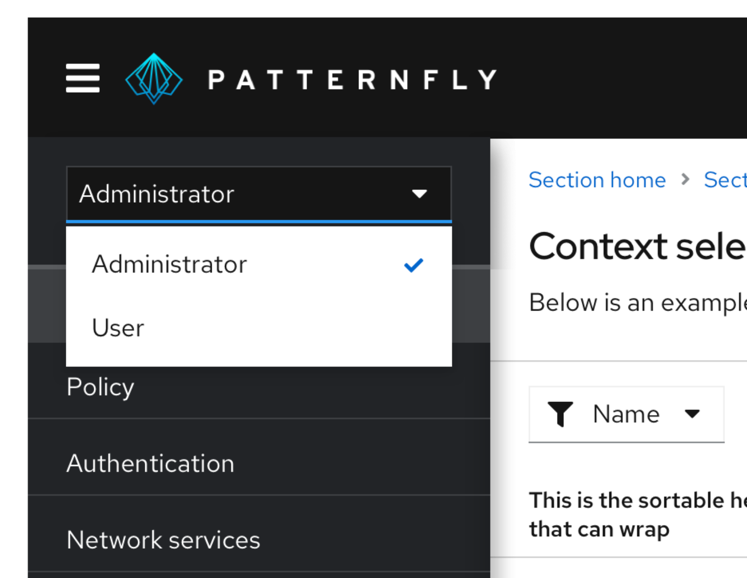Open the Policy navigation item

point(100,387)
